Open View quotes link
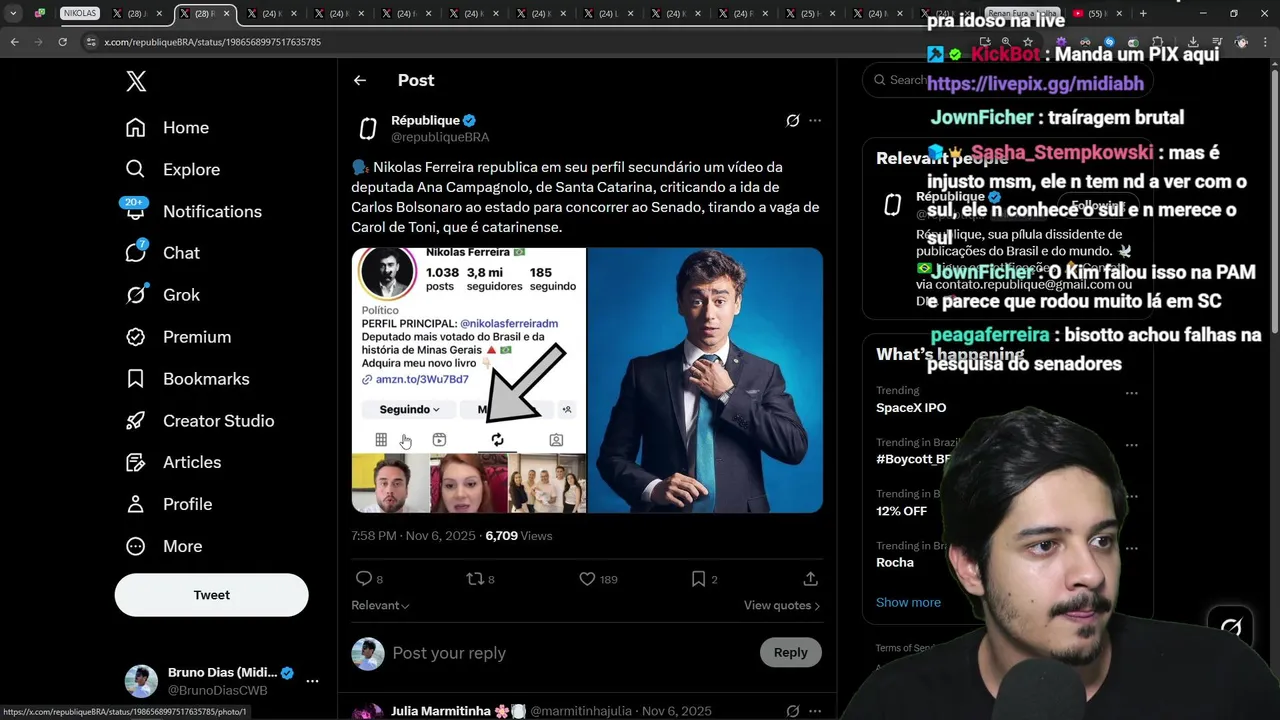Screen dimensions: 1280x720 [x=782, y=605]
